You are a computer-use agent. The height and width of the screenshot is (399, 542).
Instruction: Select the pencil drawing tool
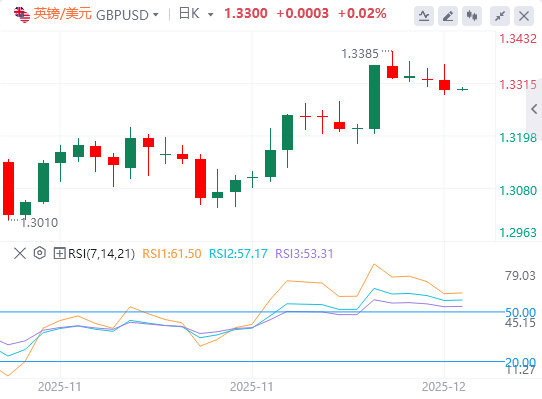coord(448,16)
